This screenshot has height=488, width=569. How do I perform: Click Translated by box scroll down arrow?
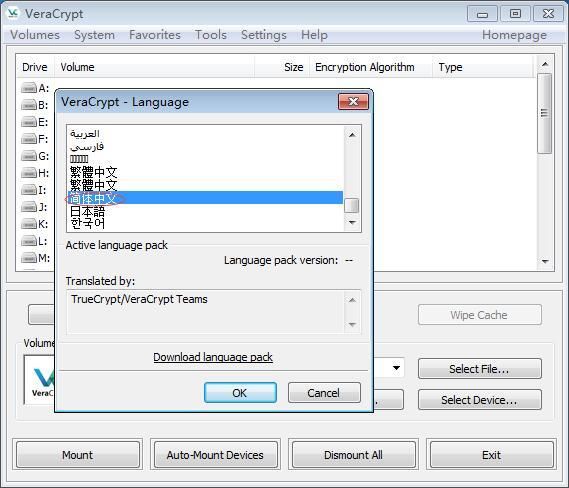pyautogui.click(x=352, y=324)
